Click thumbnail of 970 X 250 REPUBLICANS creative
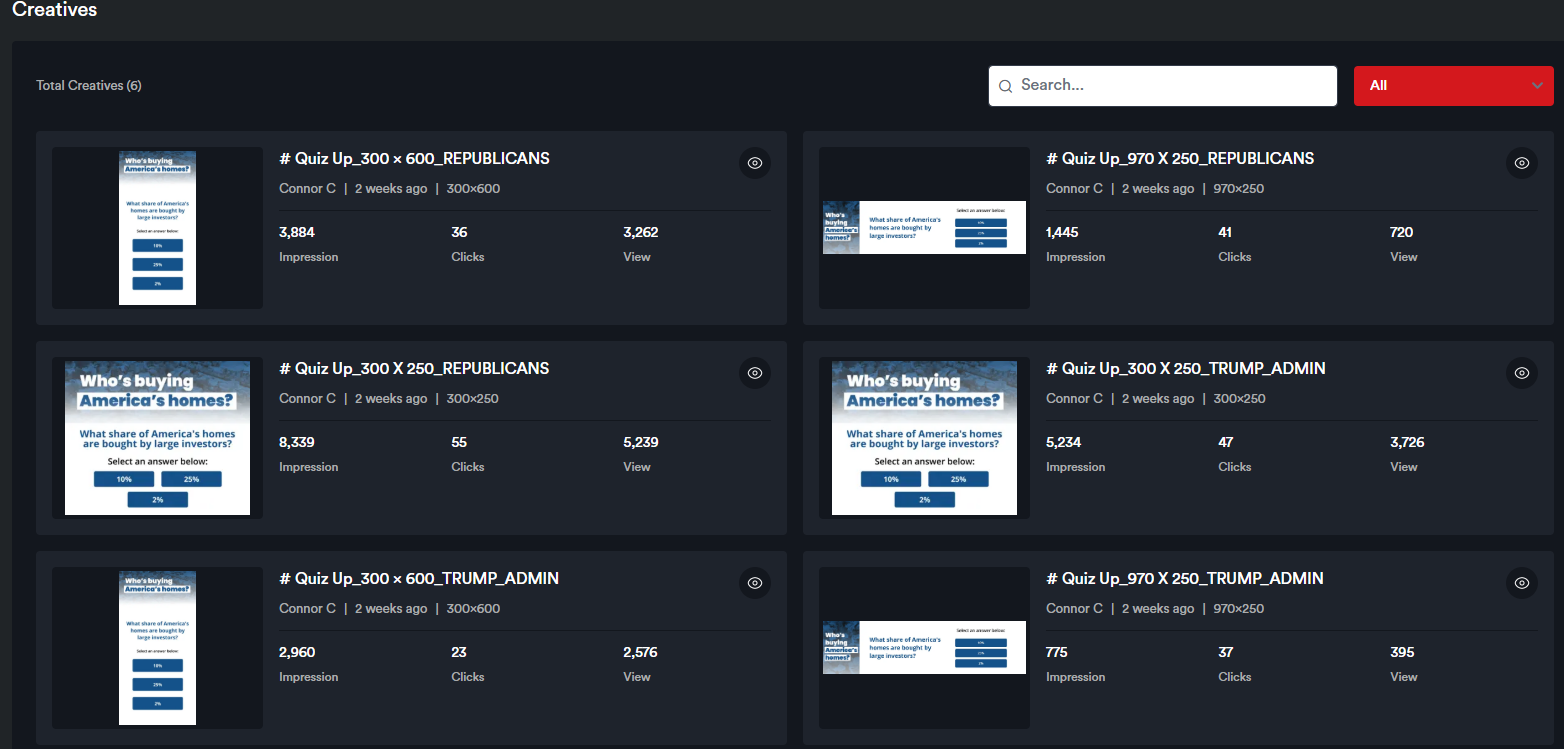The image size is (1564, 749). coord(924,228)
